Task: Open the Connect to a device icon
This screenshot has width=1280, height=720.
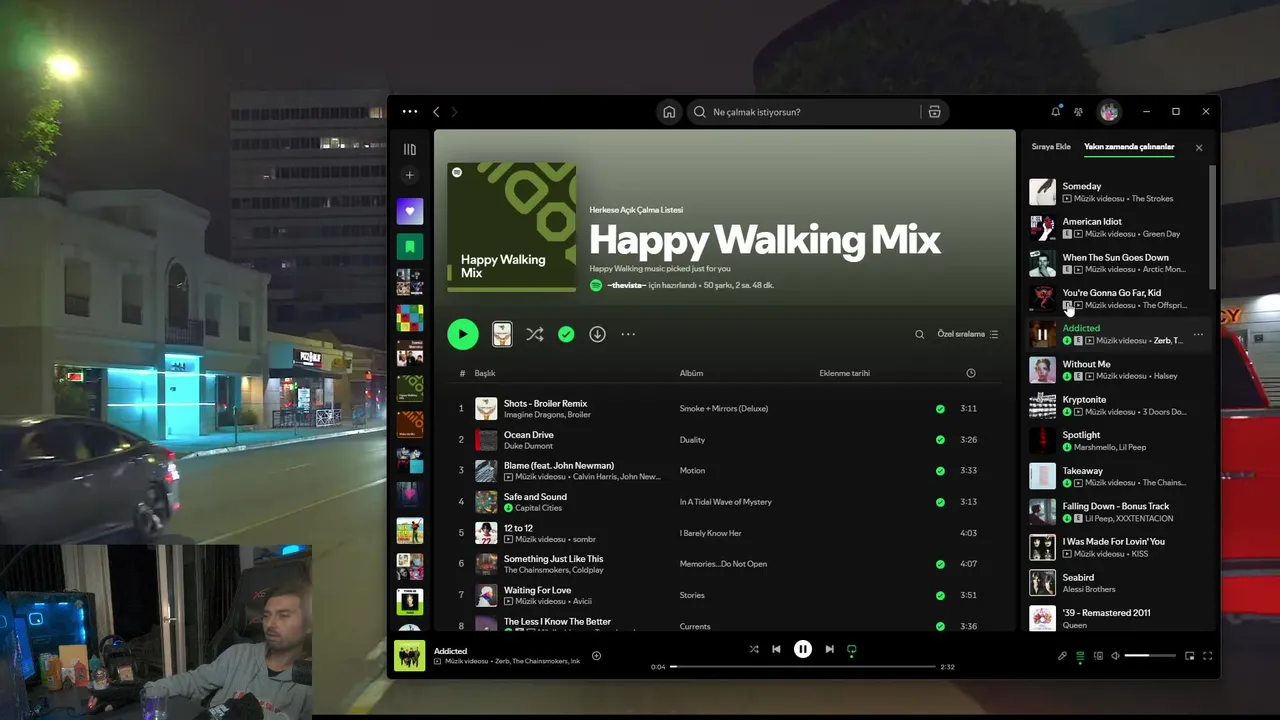Action: click(x=1098, y=656)
